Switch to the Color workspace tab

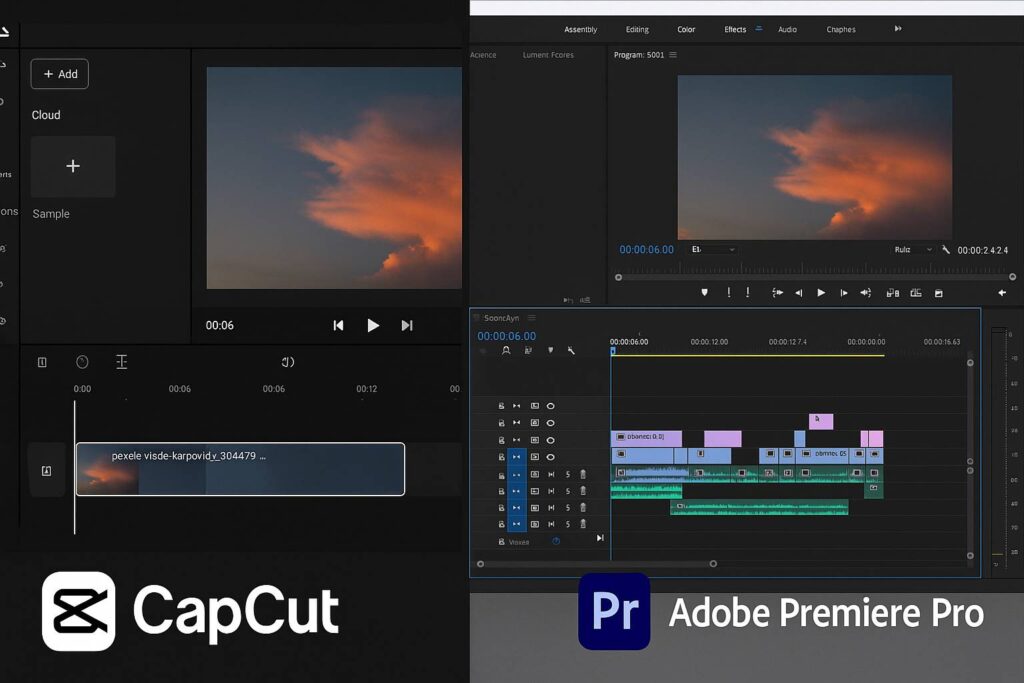[686, 30]
